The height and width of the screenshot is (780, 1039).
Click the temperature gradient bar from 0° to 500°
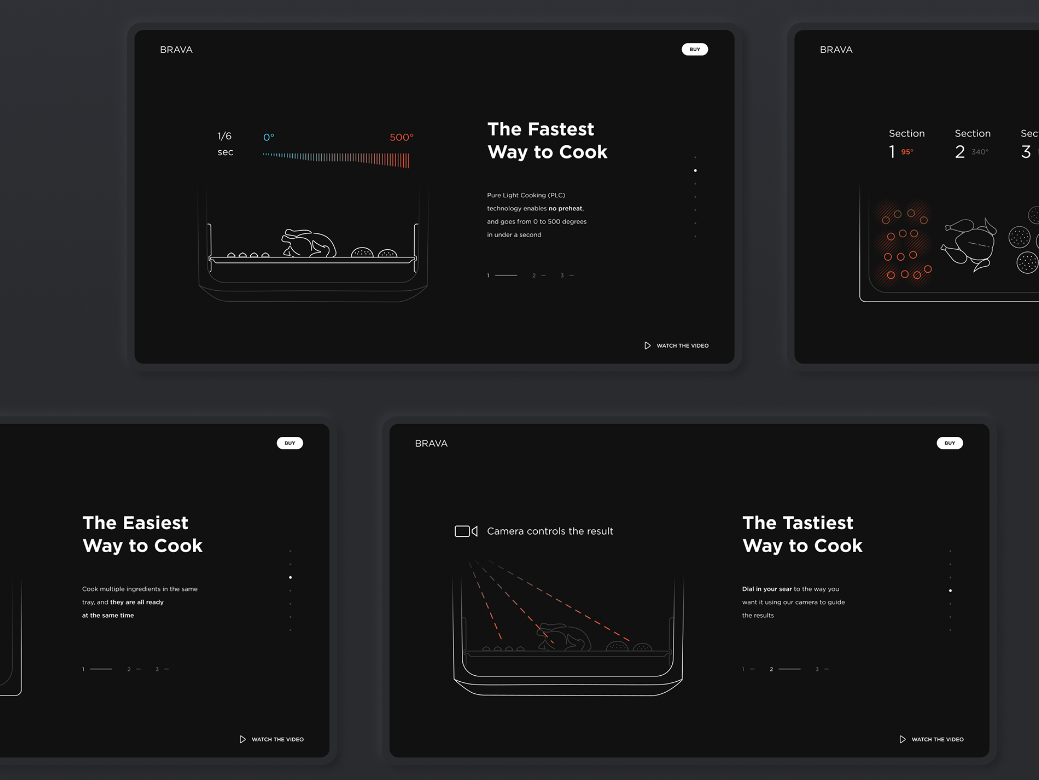coord(336,159)
